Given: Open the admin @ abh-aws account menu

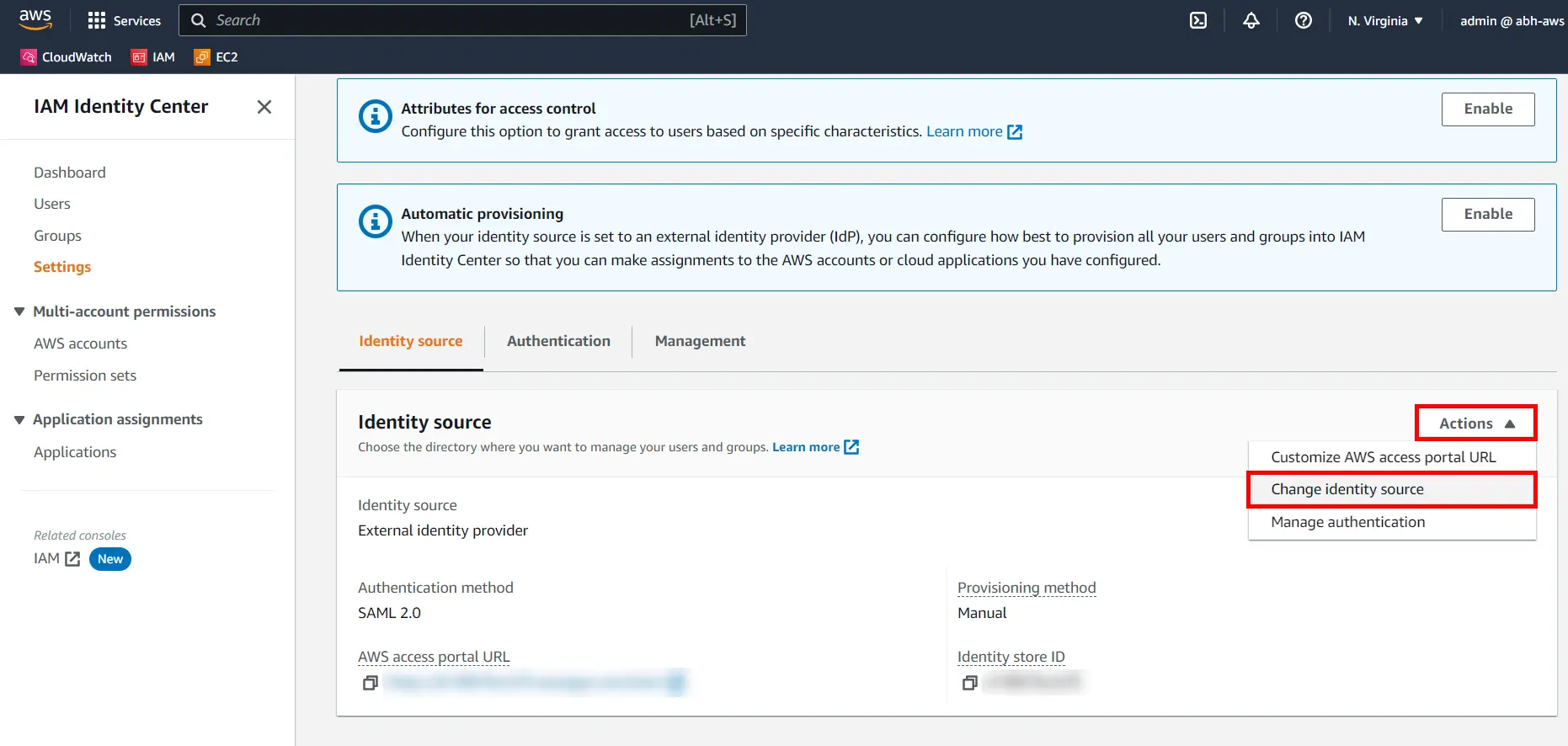Looking at the screenshot, I should pyautogui.click(x=1512, y=20).
